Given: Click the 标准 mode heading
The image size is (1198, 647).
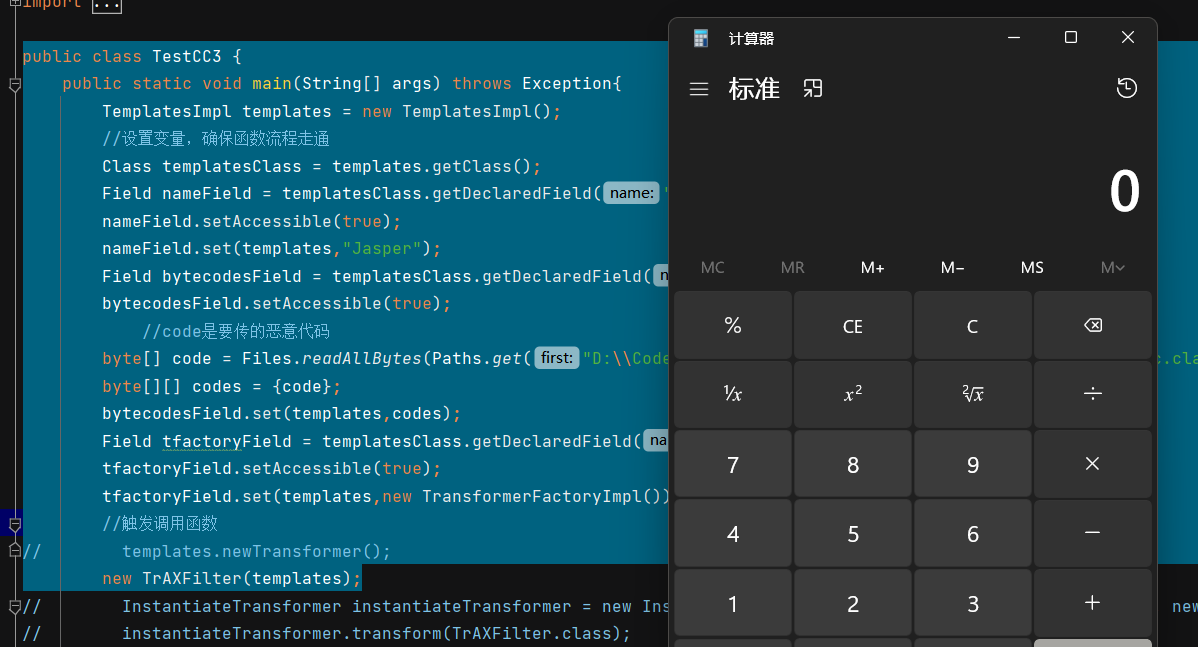Looking at the screenshot, I should click(x=754, y=89).
